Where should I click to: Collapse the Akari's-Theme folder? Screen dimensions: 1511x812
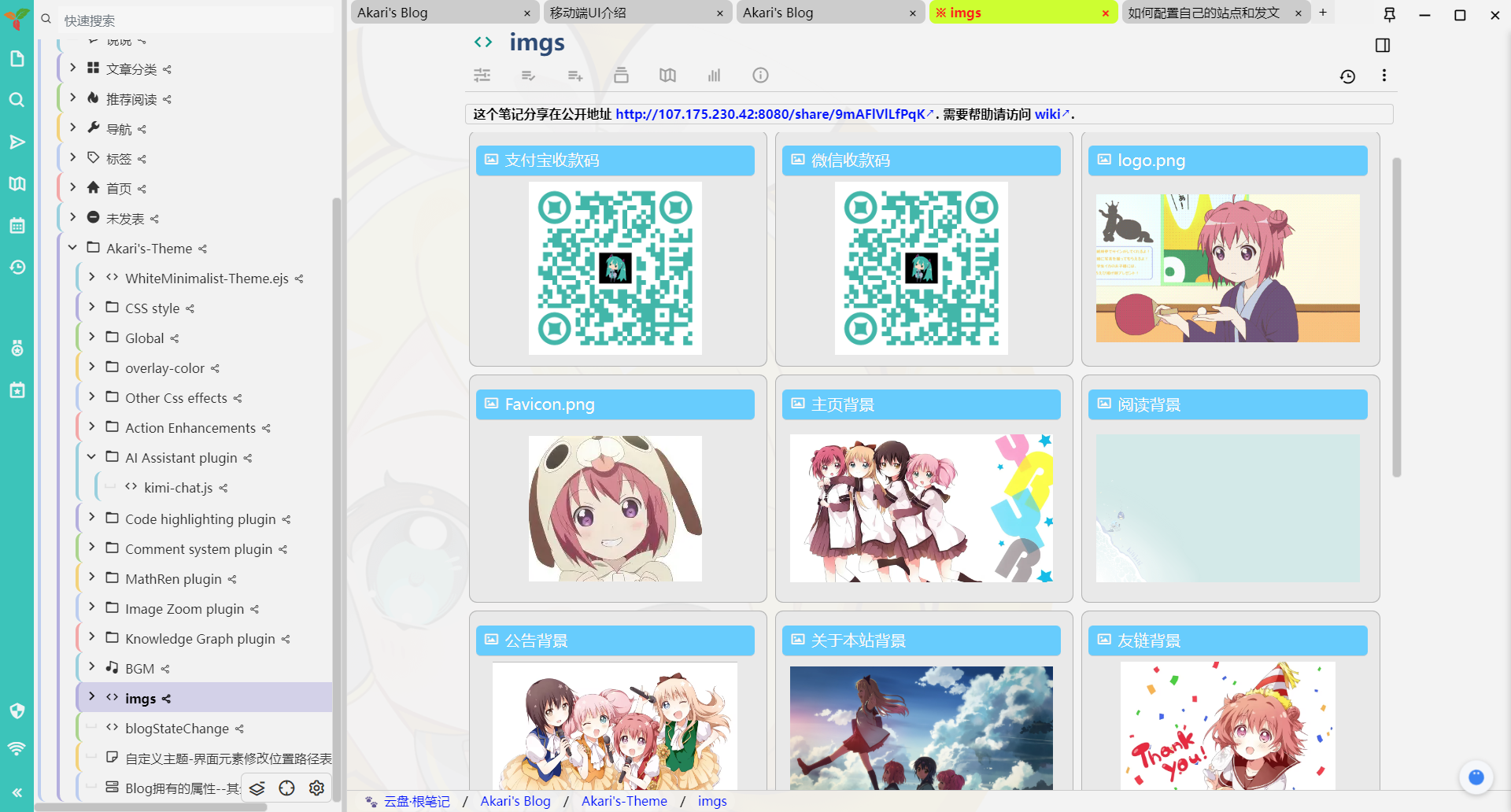click(73, 248)
